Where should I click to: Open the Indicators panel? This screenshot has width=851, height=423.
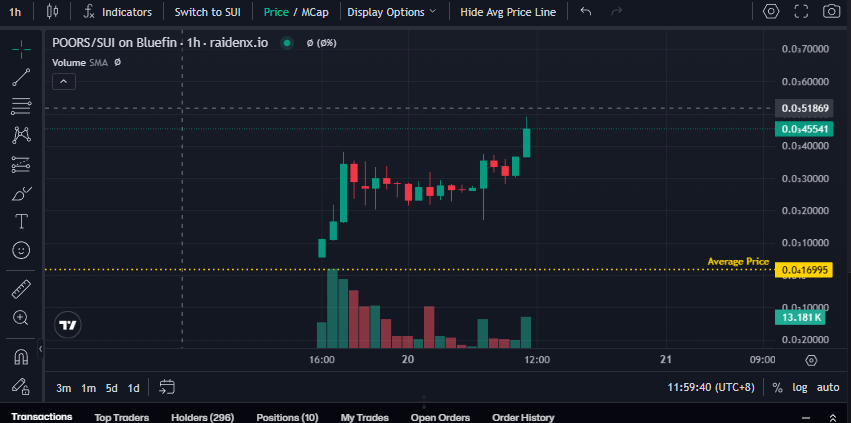[x=117, y=11]
